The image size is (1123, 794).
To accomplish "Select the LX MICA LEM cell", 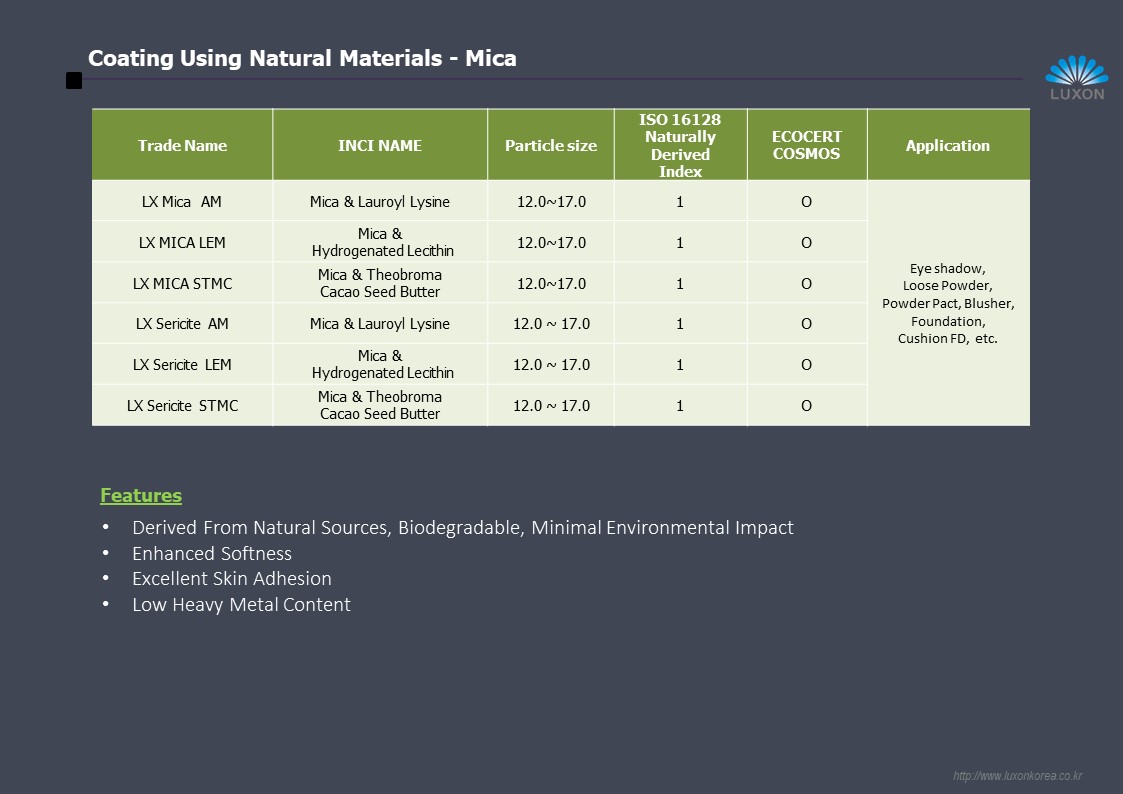I will point(182,243).
